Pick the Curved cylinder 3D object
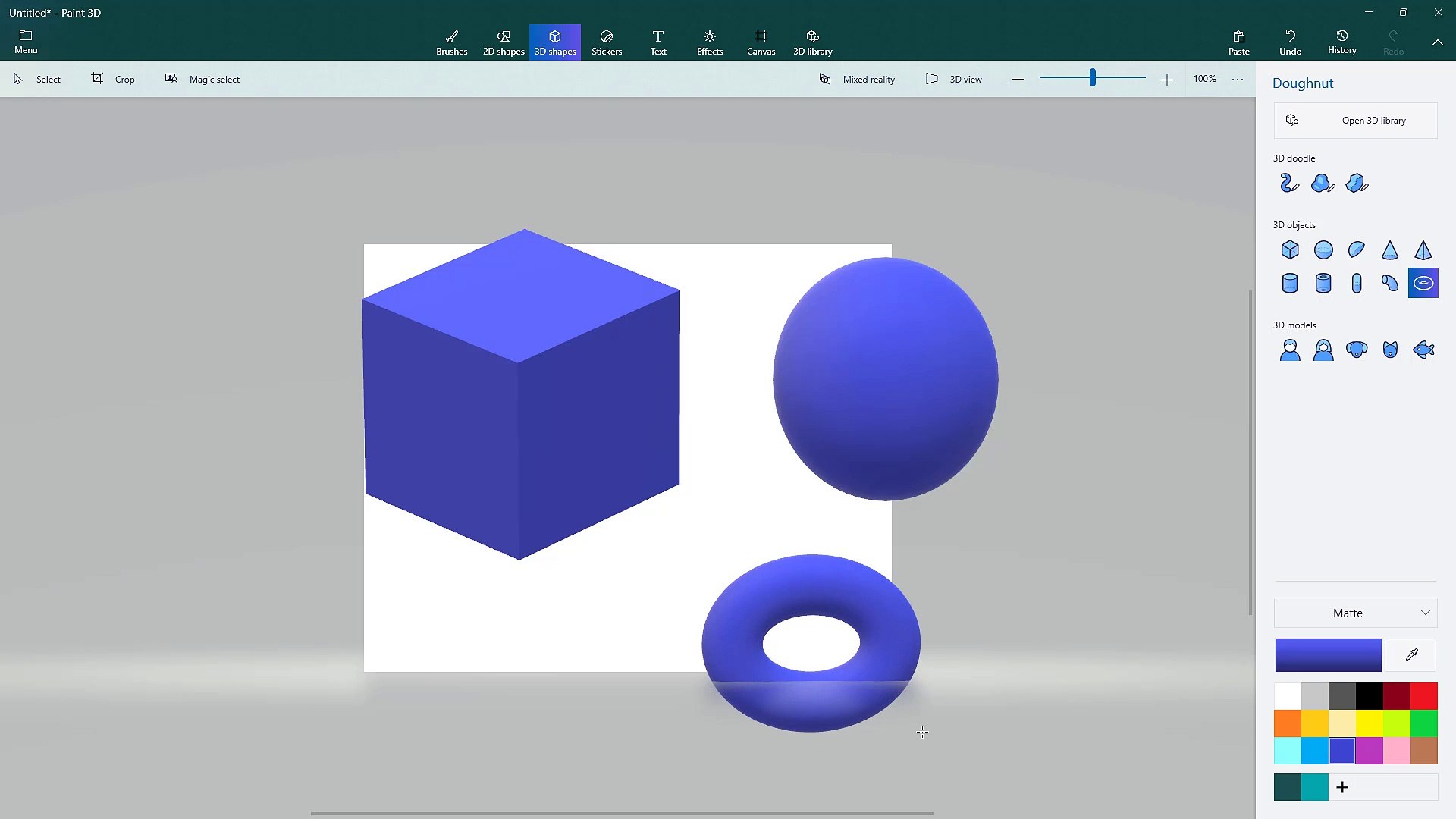The image size is (1456, 819). click(1390, 283)
